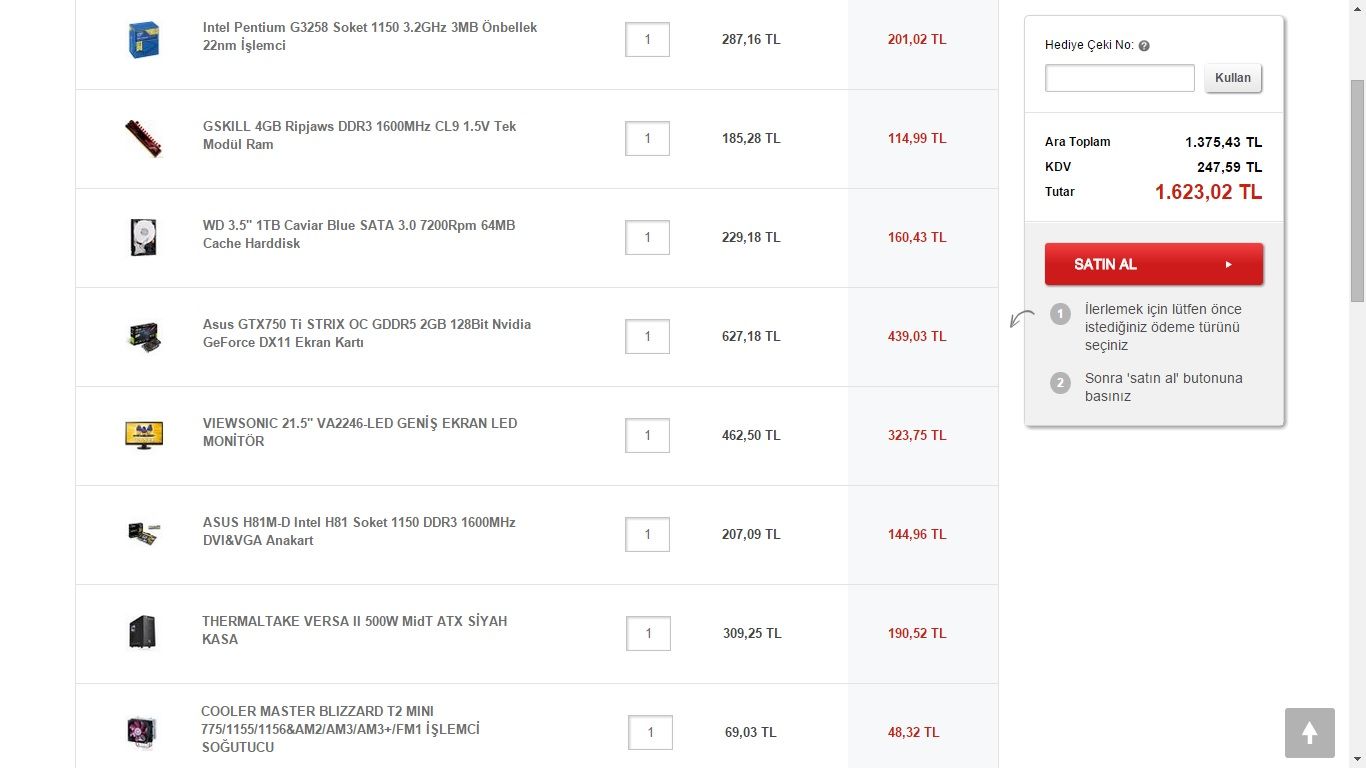
Task: Click the Hediye Çeki No input field
Action: [1119, 78]
